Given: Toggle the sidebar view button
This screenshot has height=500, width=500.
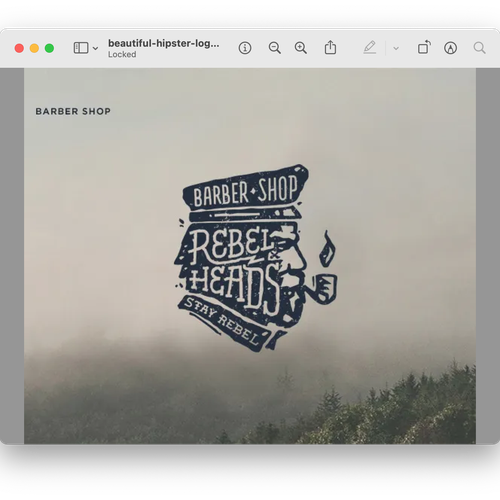Looking at the screenshot, I should (81, 48).
